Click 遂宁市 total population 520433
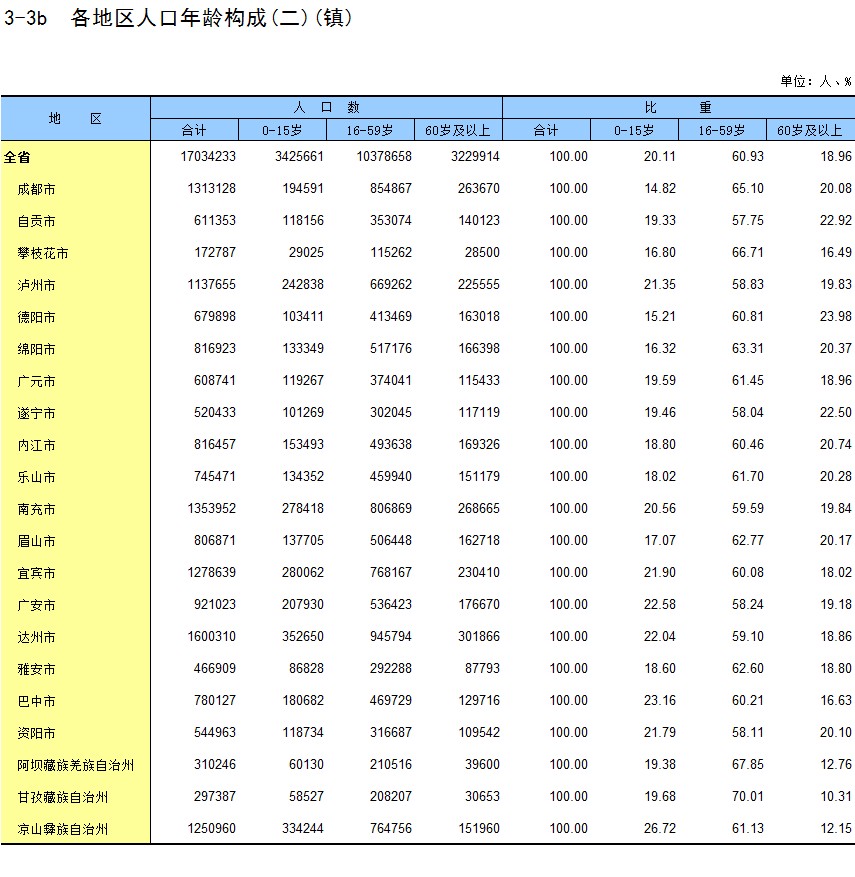The height and width of the screenshot is (877, 855). tap(215, 412)
